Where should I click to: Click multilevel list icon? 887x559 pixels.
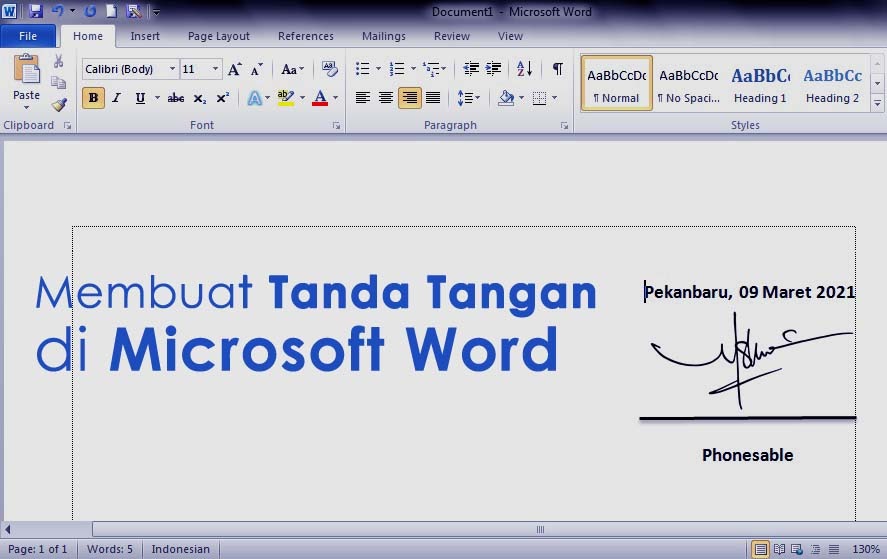pyautogui.click(x=431, y=69)
